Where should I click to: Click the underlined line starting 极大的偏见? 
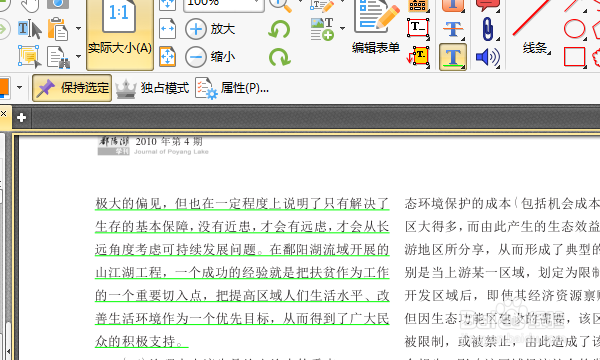click(242, 203)
